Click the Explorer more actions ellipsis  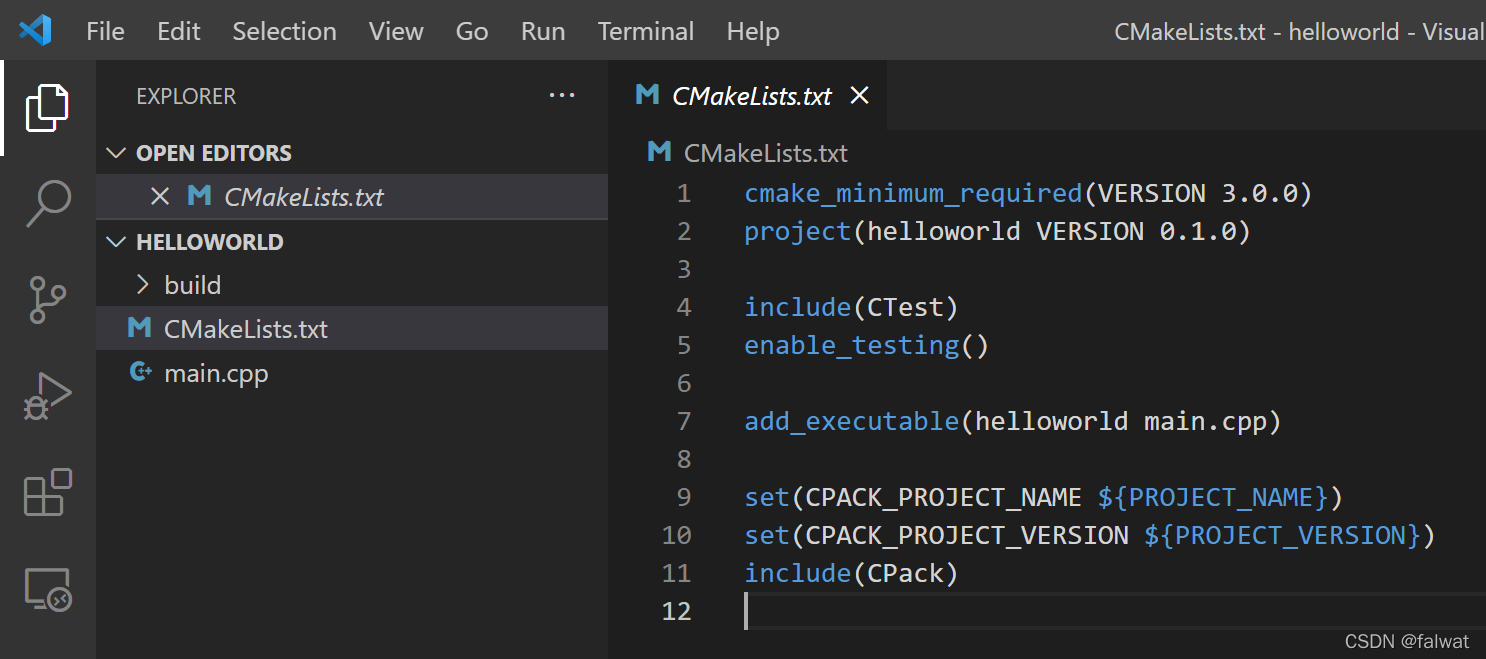click(562, 96)
